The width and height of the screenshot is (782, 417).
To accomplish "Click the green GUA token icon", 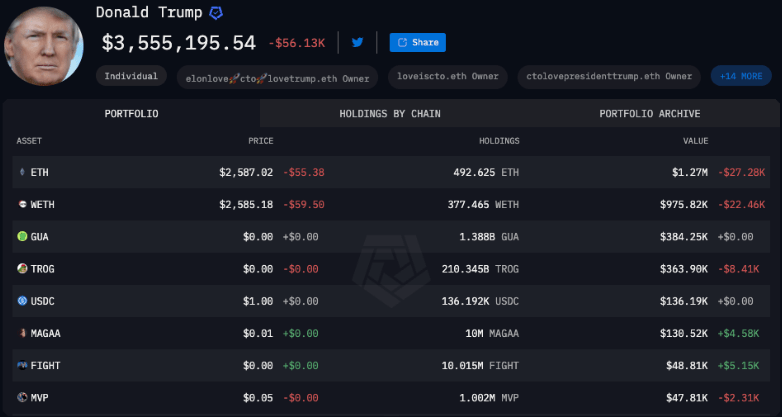I will 22,236.
